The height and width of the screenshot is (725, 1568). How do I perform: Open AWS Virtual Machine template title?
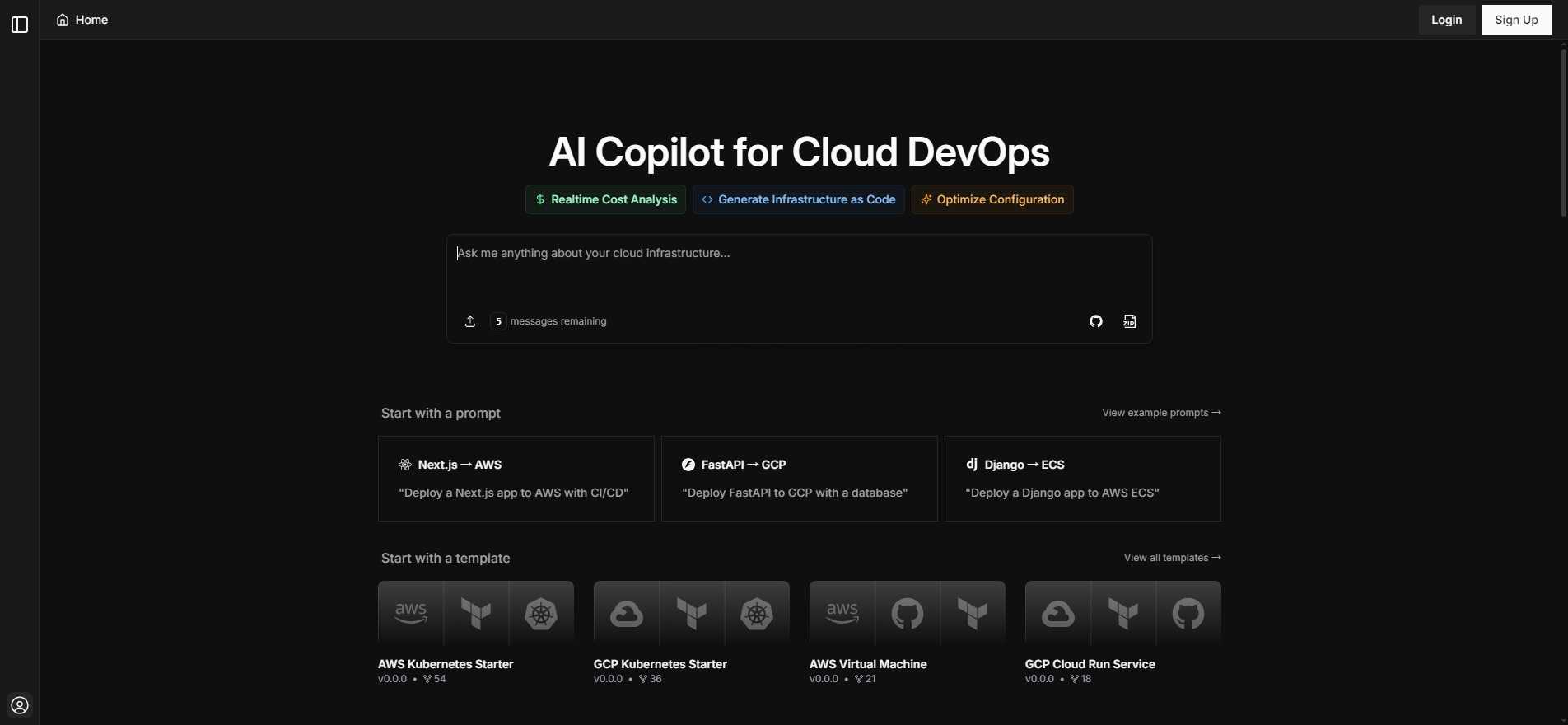[868, 664]
